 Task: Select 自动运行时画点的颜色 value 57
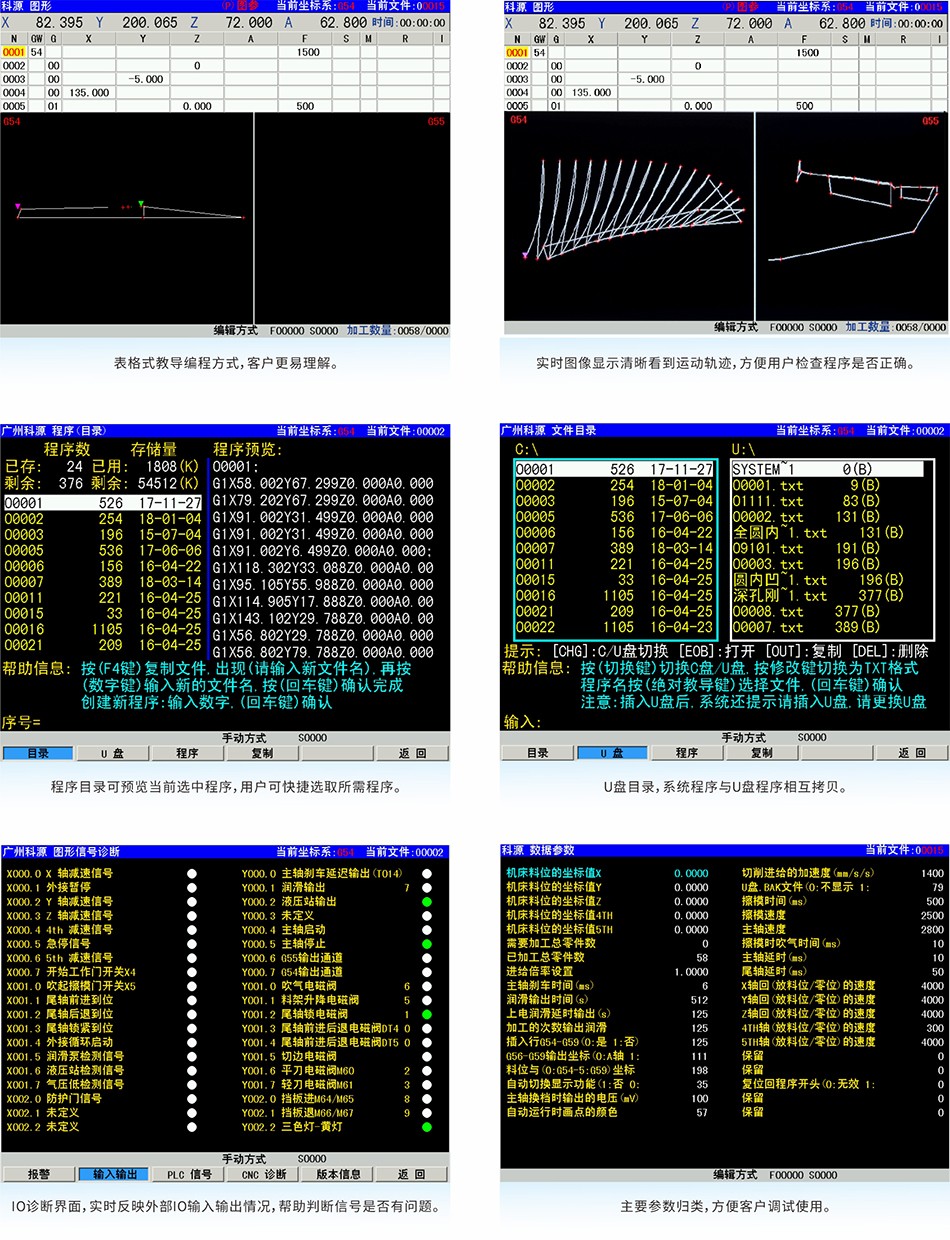(702, 1111)
